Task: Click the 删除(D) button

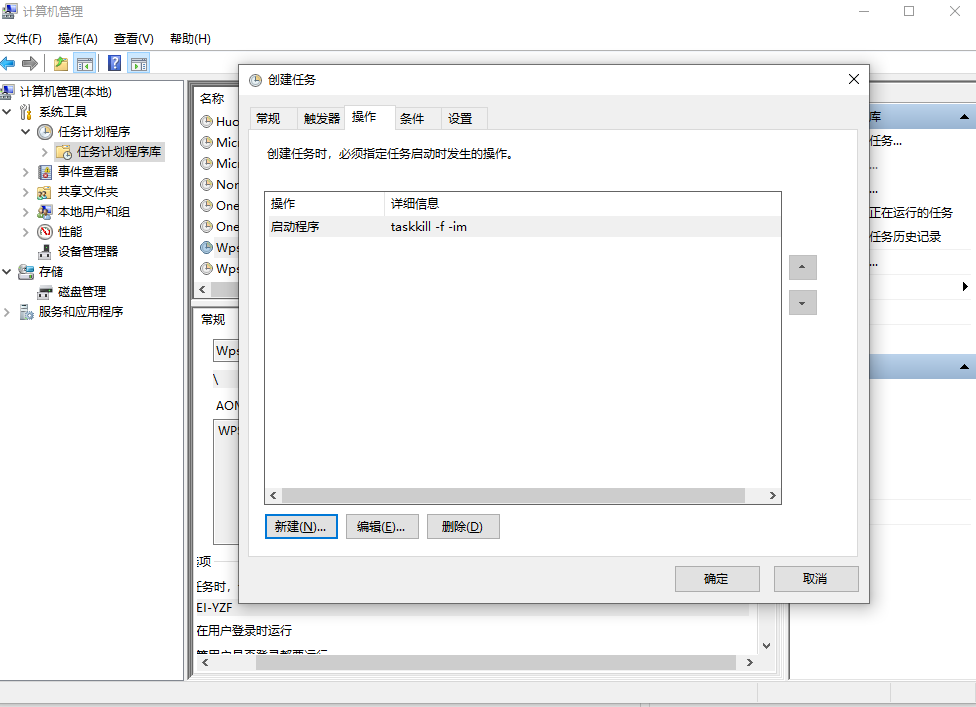Action: tap(463, 526)
